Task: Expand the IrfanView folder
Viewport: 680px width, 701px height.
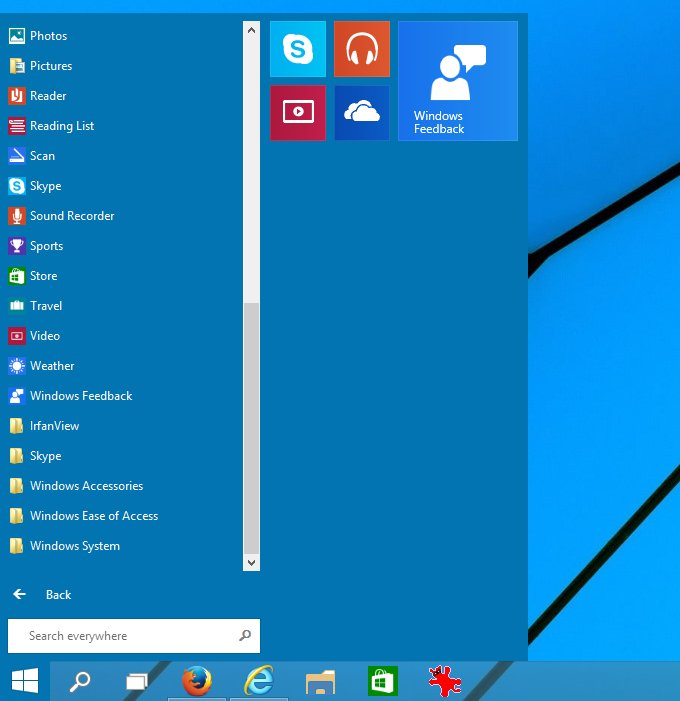Action: [x=44, y=426]
